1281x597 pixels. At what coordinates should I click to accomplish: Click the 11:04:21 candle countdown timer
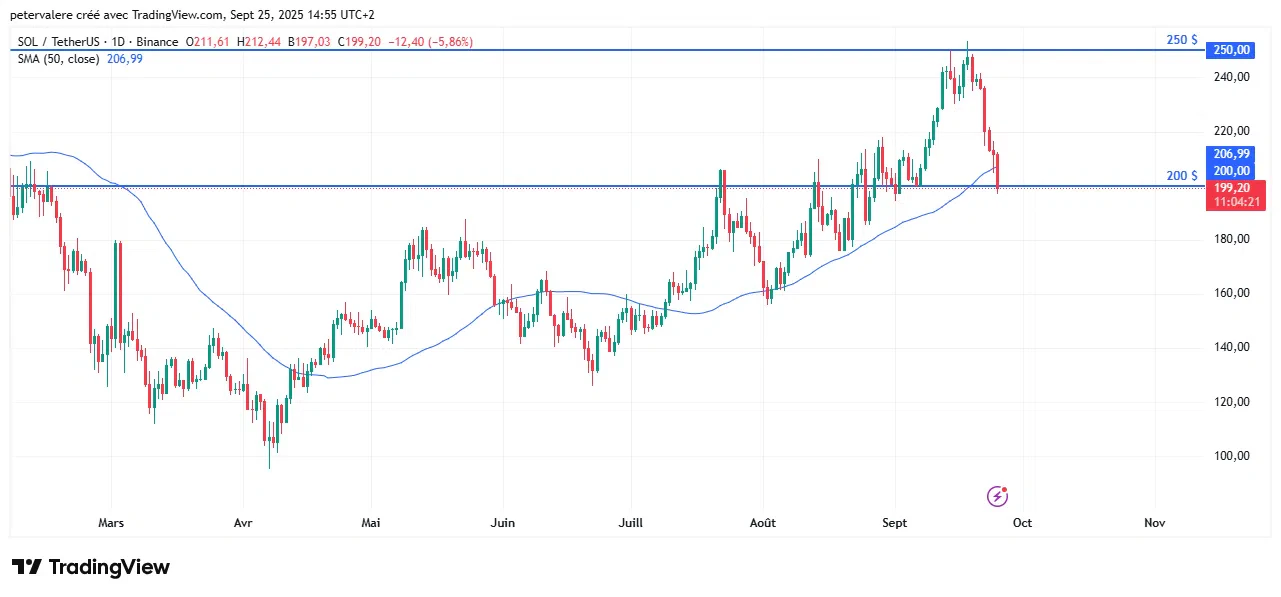click(x=1237, y=202)
